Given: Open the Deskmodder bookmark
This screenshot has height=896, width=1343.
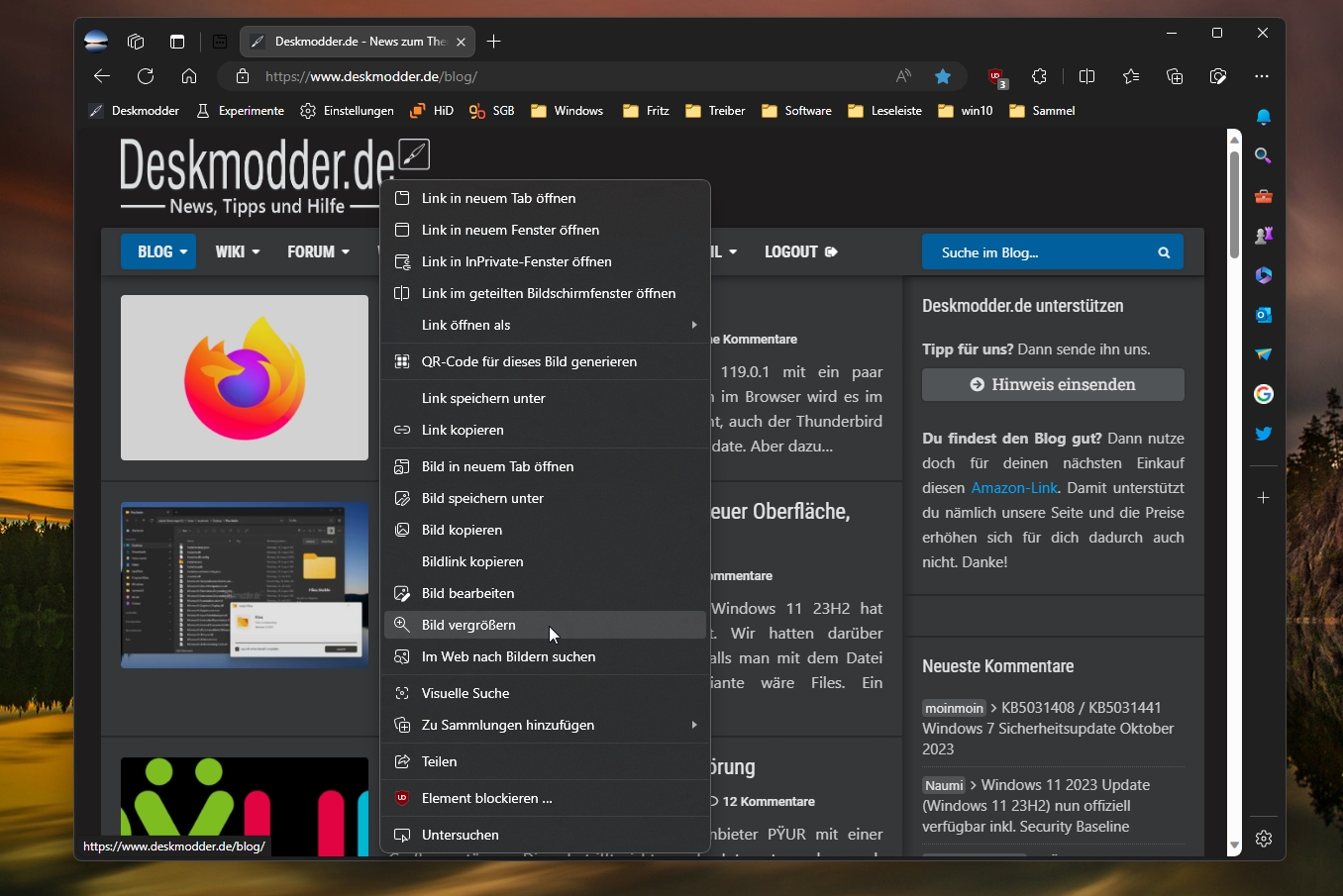Looking at the screenshot, I should (134, 111).
